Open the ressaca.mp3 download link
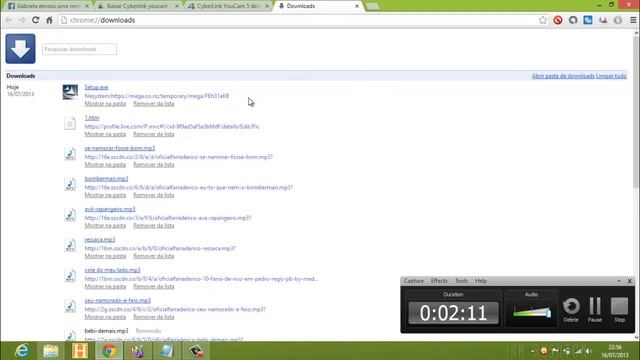640x360 pixels. 100,239
